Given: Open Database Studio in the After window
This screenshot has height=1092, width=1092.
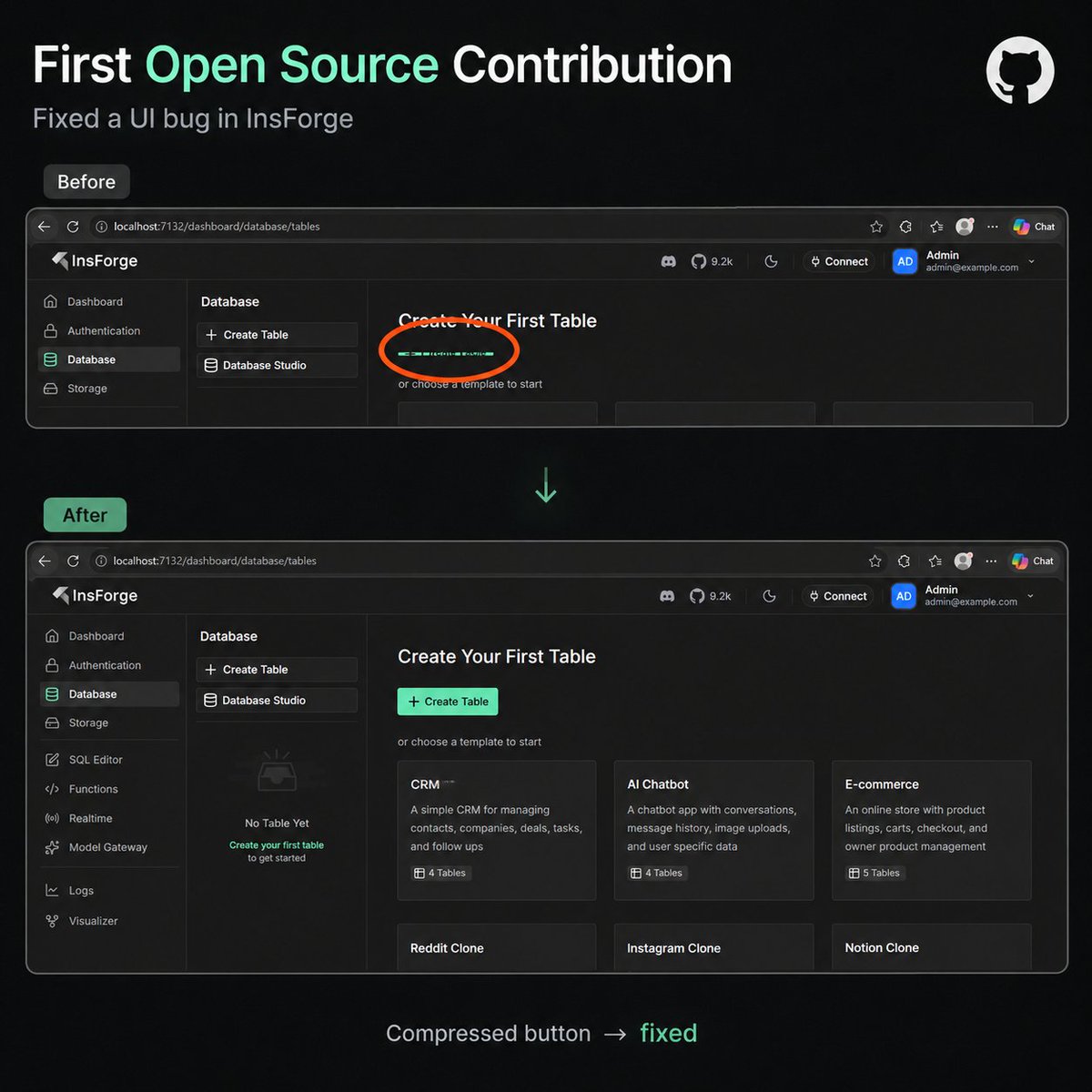Looking at the screenshot, I should pos(277,700).
